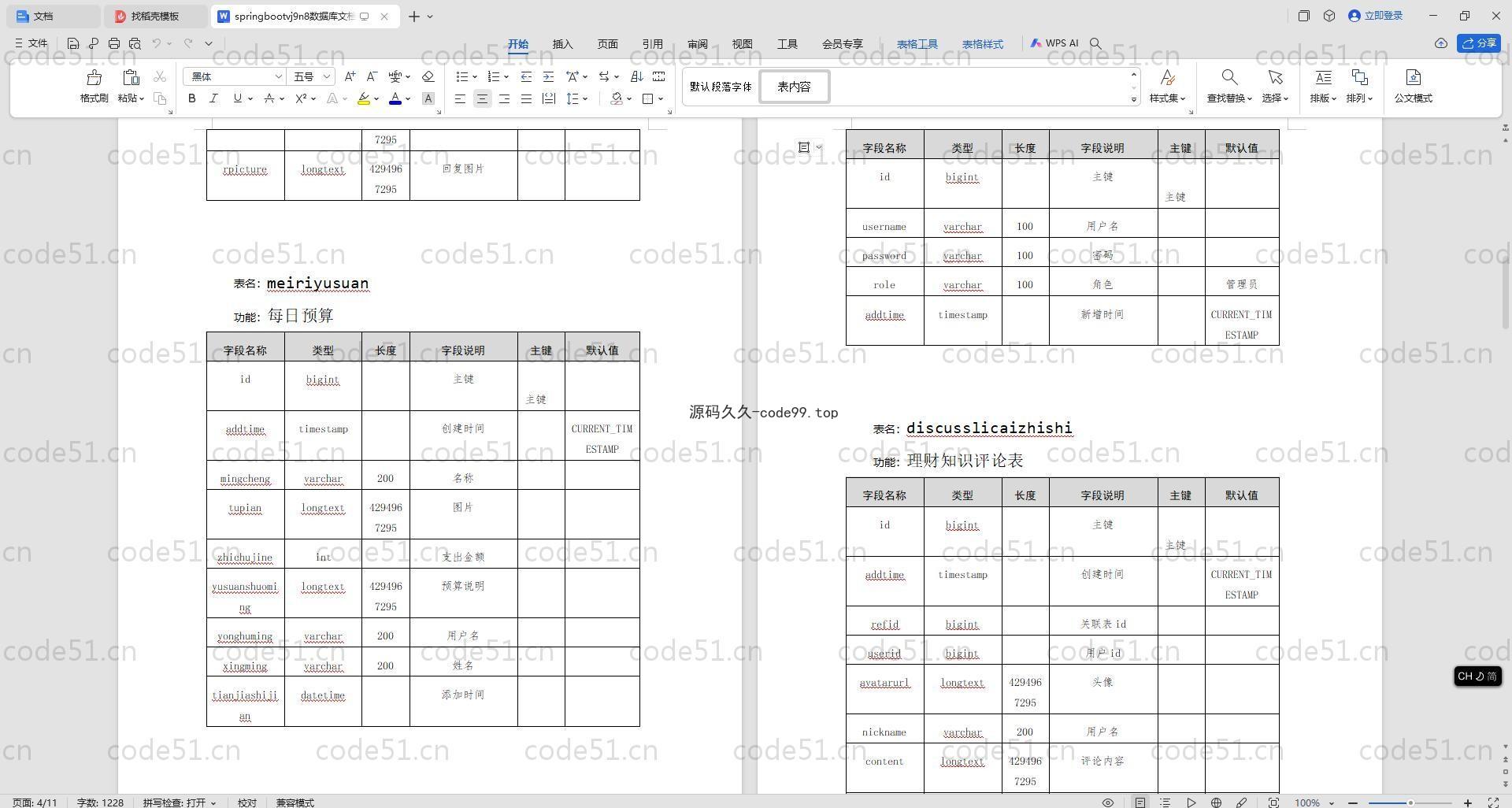Click the 立即登录 login button
The height and width of the screenshot is (808, 1512).
pyautogui.click(x=1376, y=16)
